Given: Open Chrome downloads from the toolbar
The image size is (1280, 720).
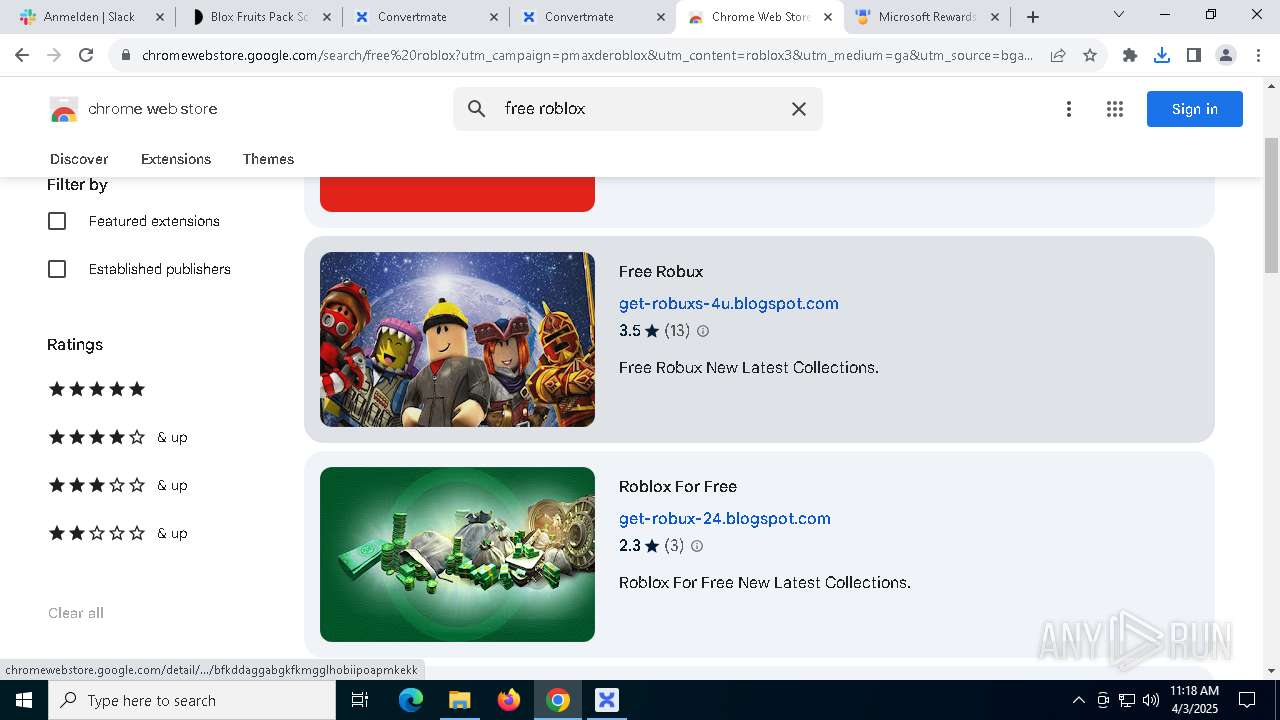Looking at the screenshot, I should point(1162,56).
